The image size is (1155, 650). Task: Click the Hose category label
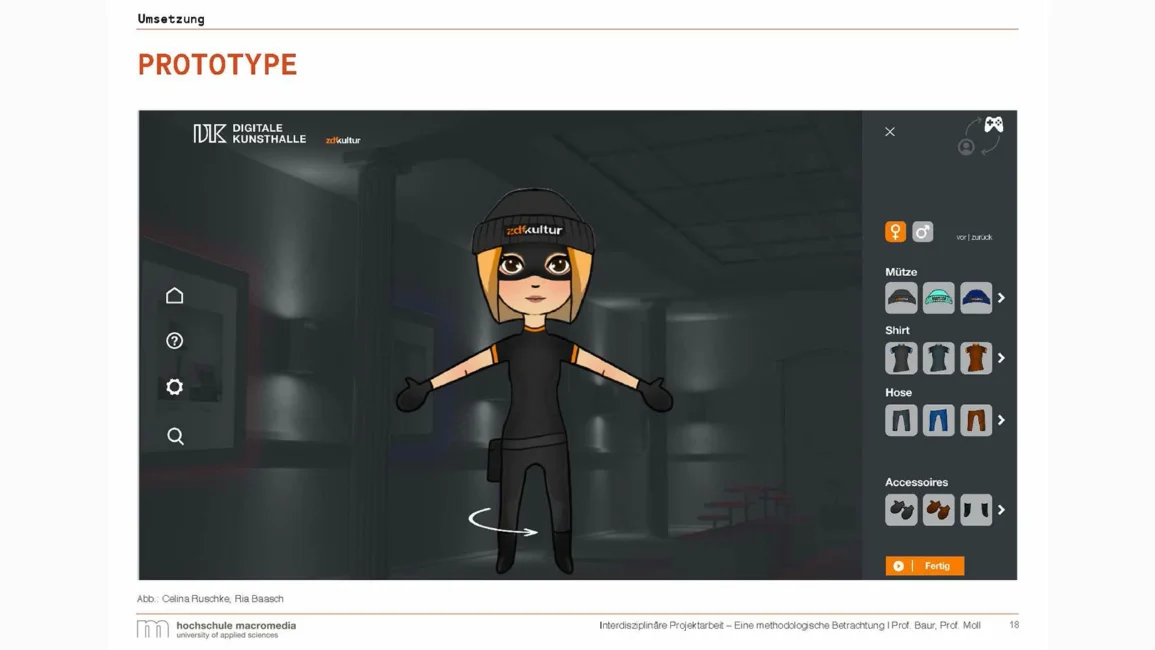pos(899,392)
